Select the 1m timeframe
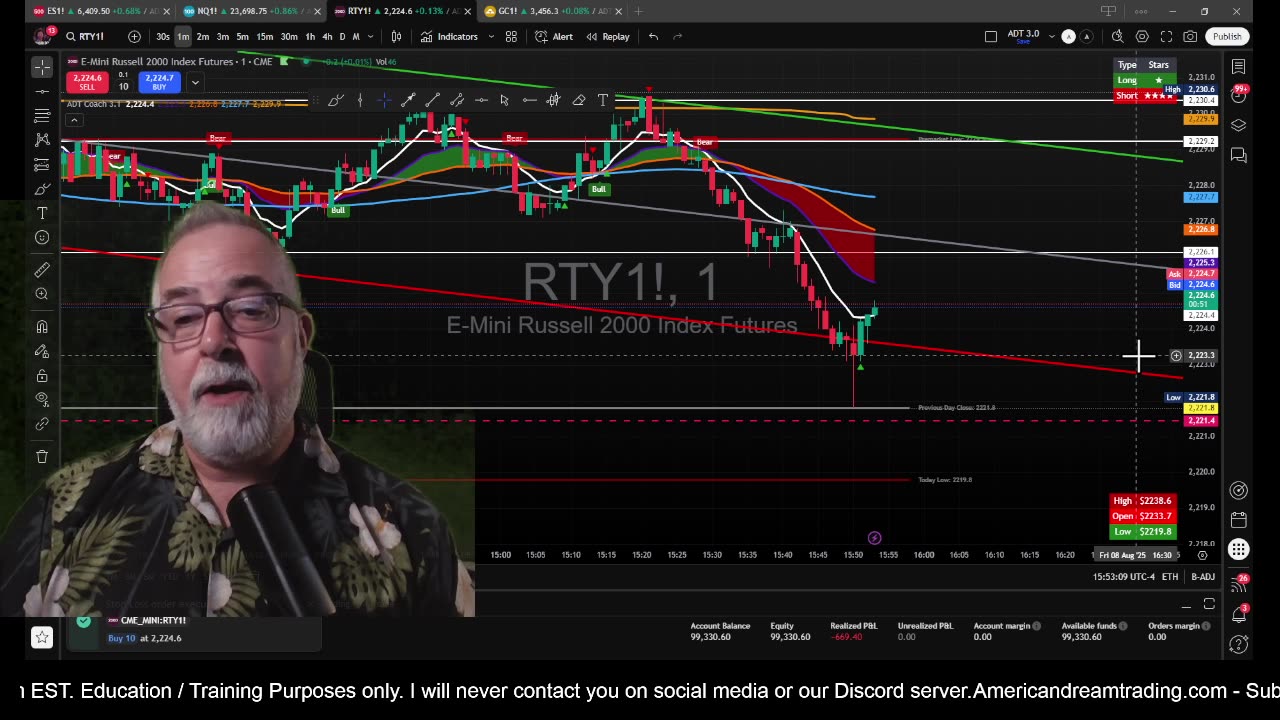The image size is (1280, 720). [183, 37]
